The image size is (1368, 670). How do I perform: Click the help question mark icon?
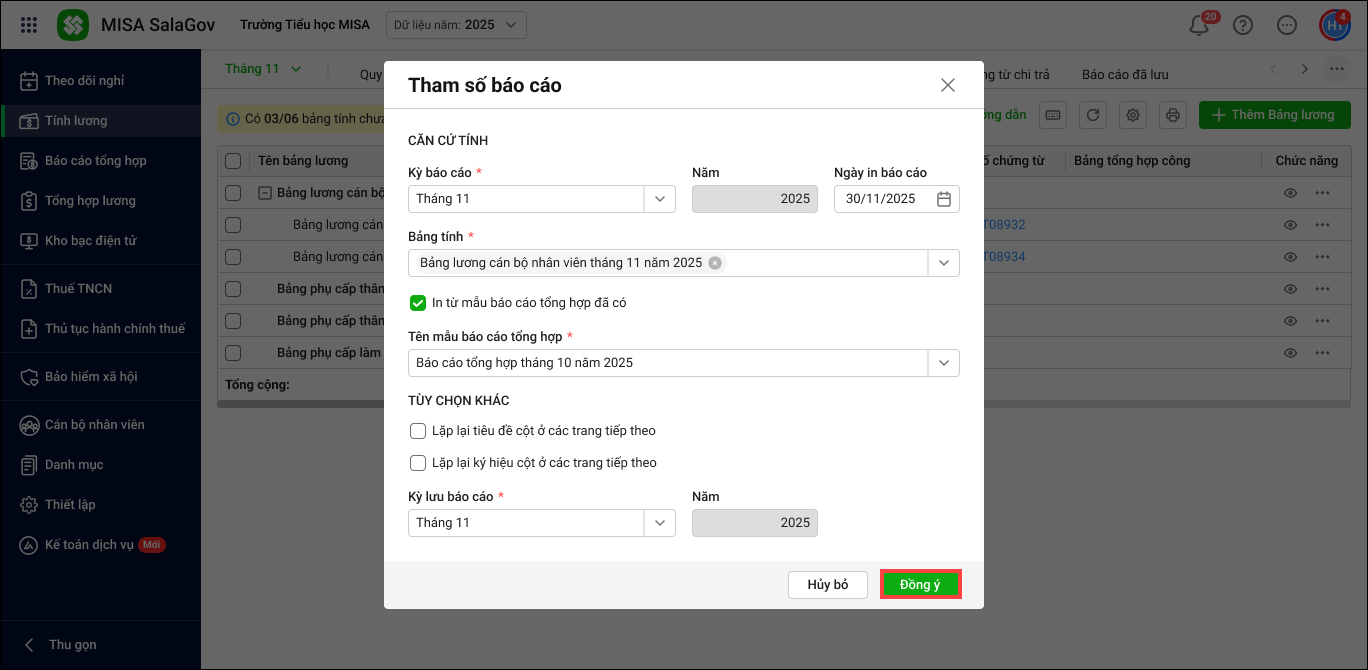click(1243, 26)
